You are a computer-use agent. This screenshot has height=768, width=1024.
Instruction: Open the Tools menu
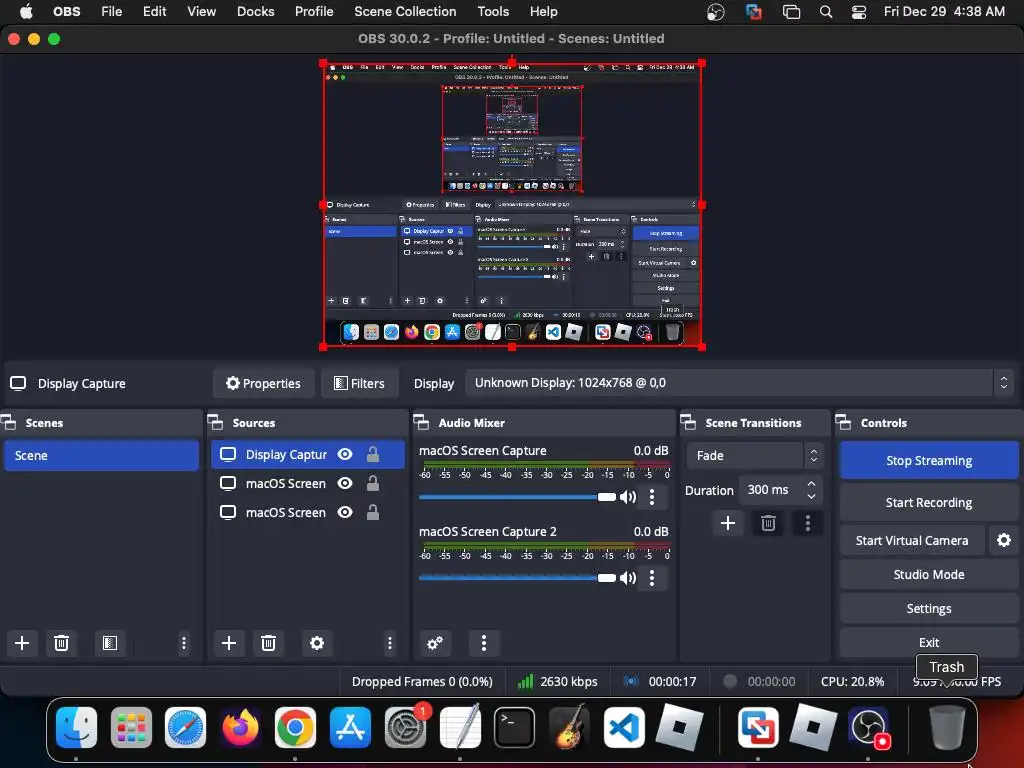493,12
